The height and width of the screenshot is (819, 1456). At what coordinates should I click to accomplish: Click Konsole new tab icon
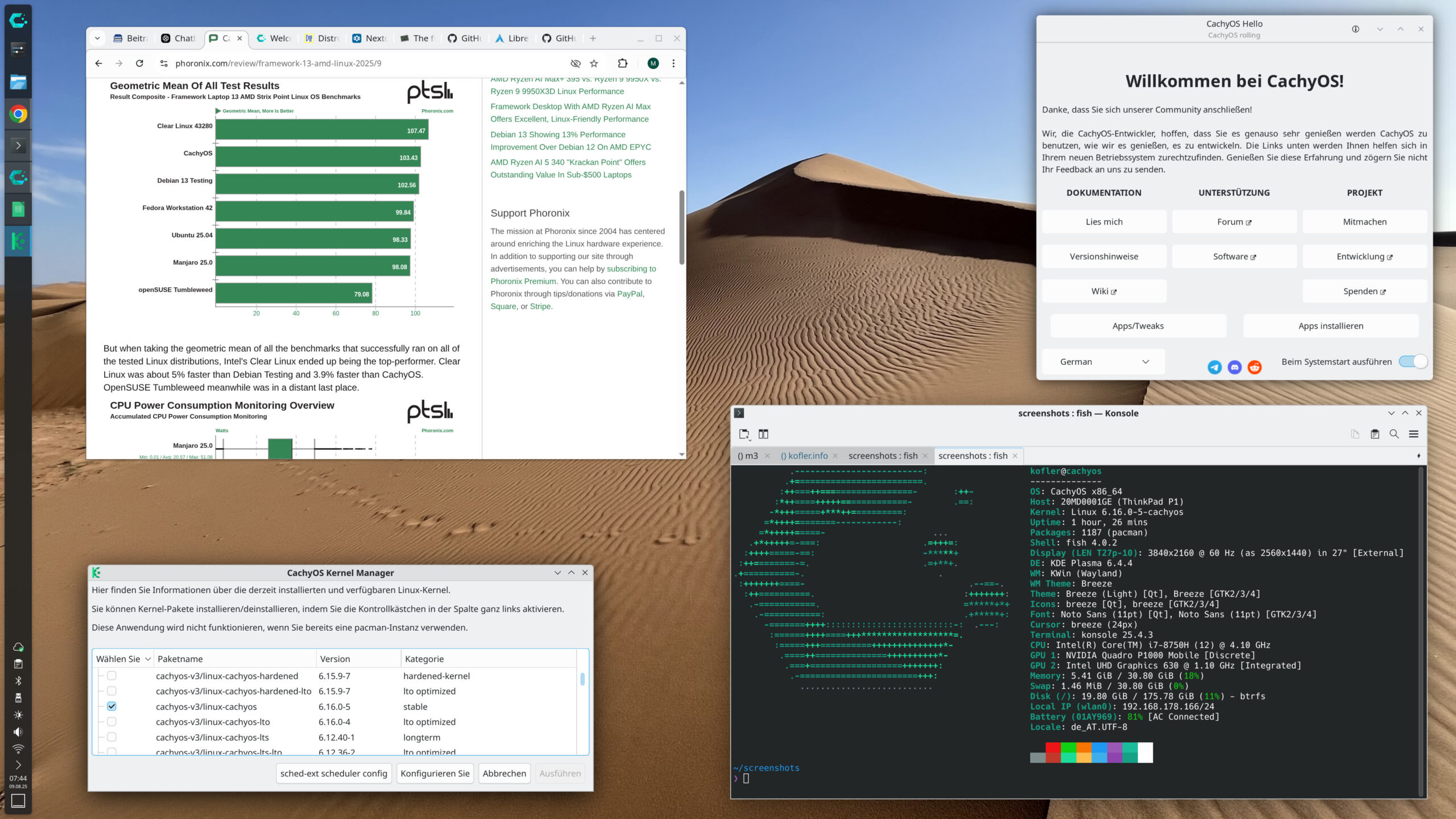click(x=744, y=434)
